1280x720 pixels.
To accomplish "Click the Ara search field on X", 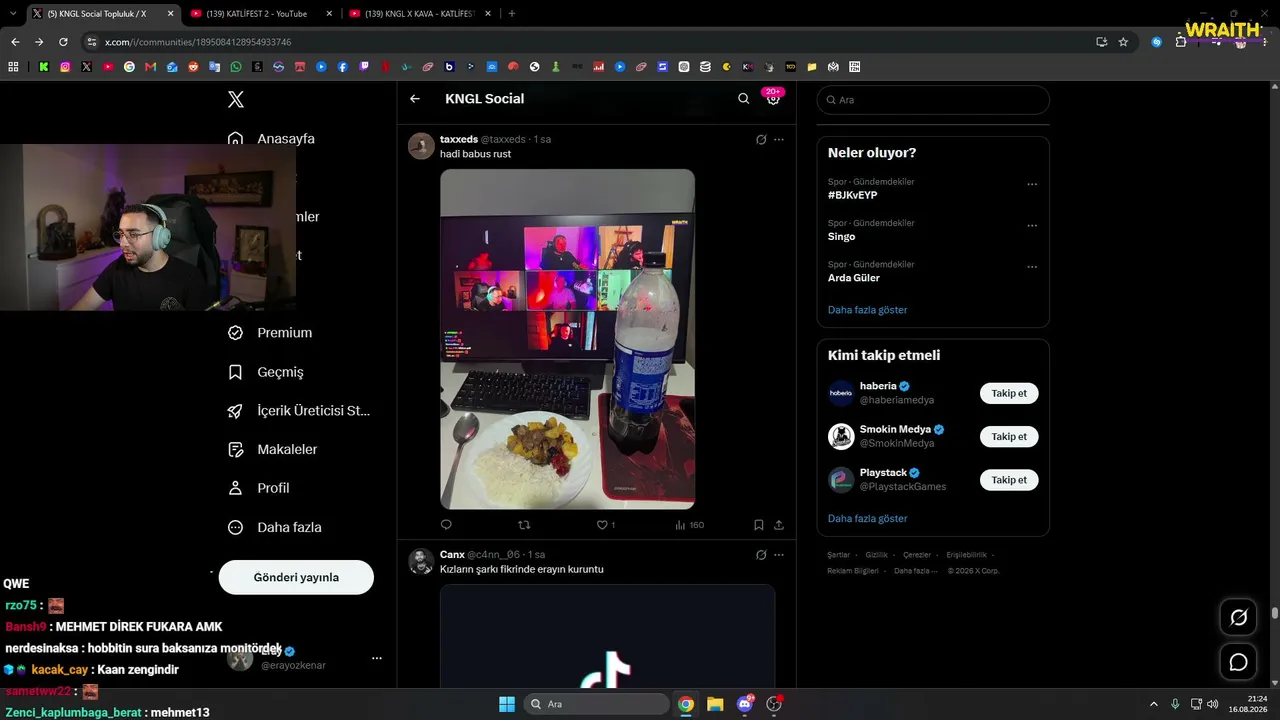I will (x=933, y=100).
